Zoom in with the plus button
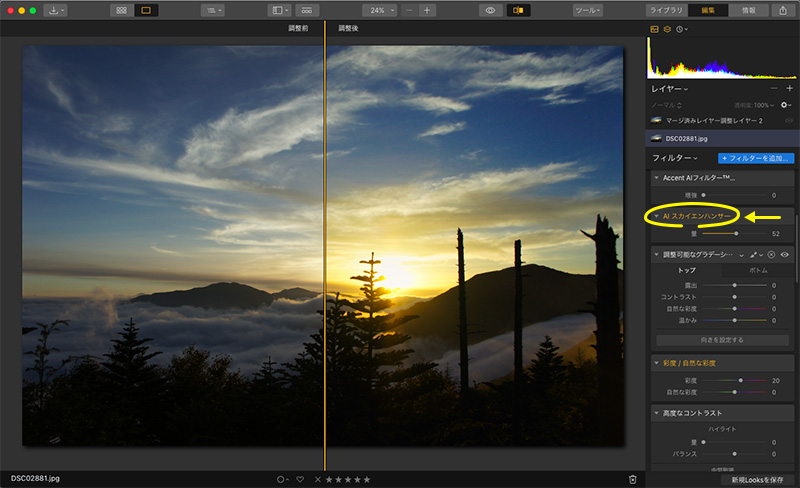The image size is (800, 488). (x=427, y=10)
